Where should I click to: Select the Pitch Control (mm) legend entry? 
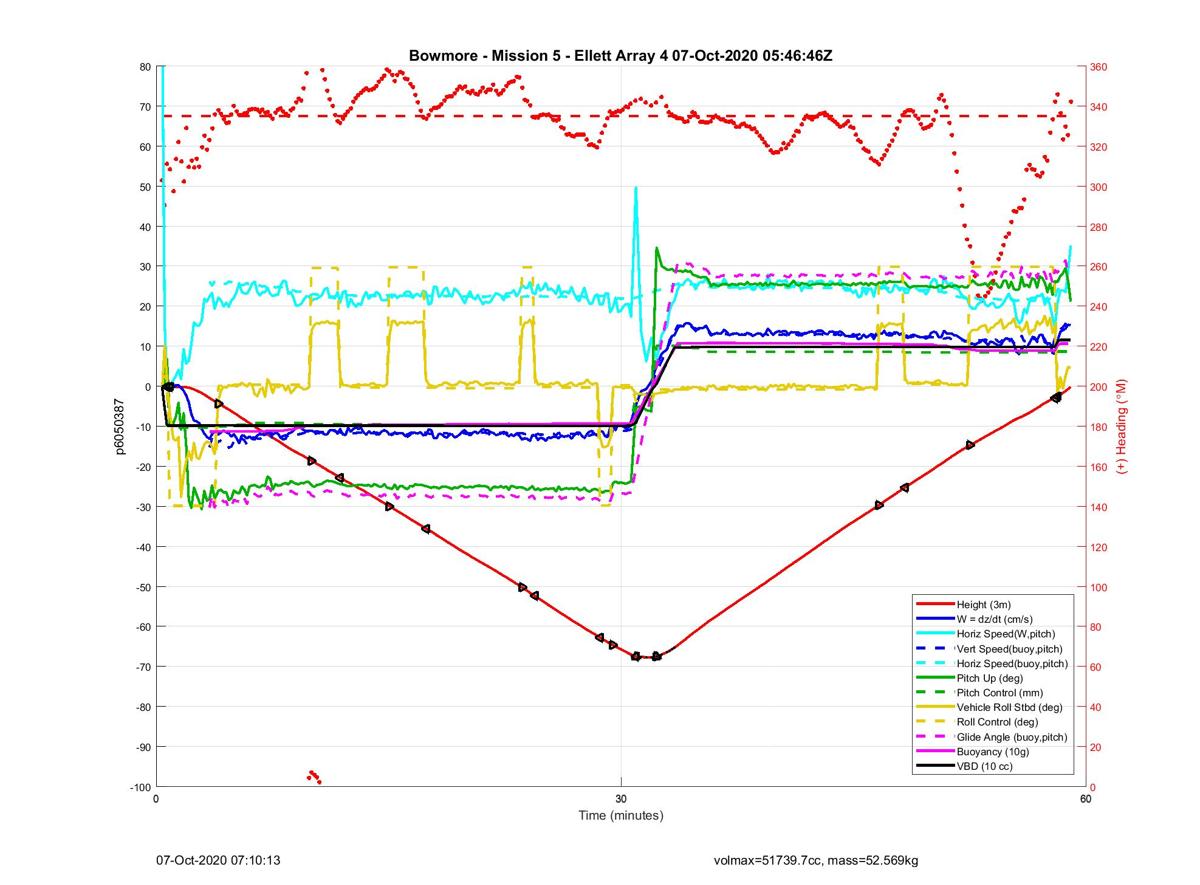[x=992, y=693]
